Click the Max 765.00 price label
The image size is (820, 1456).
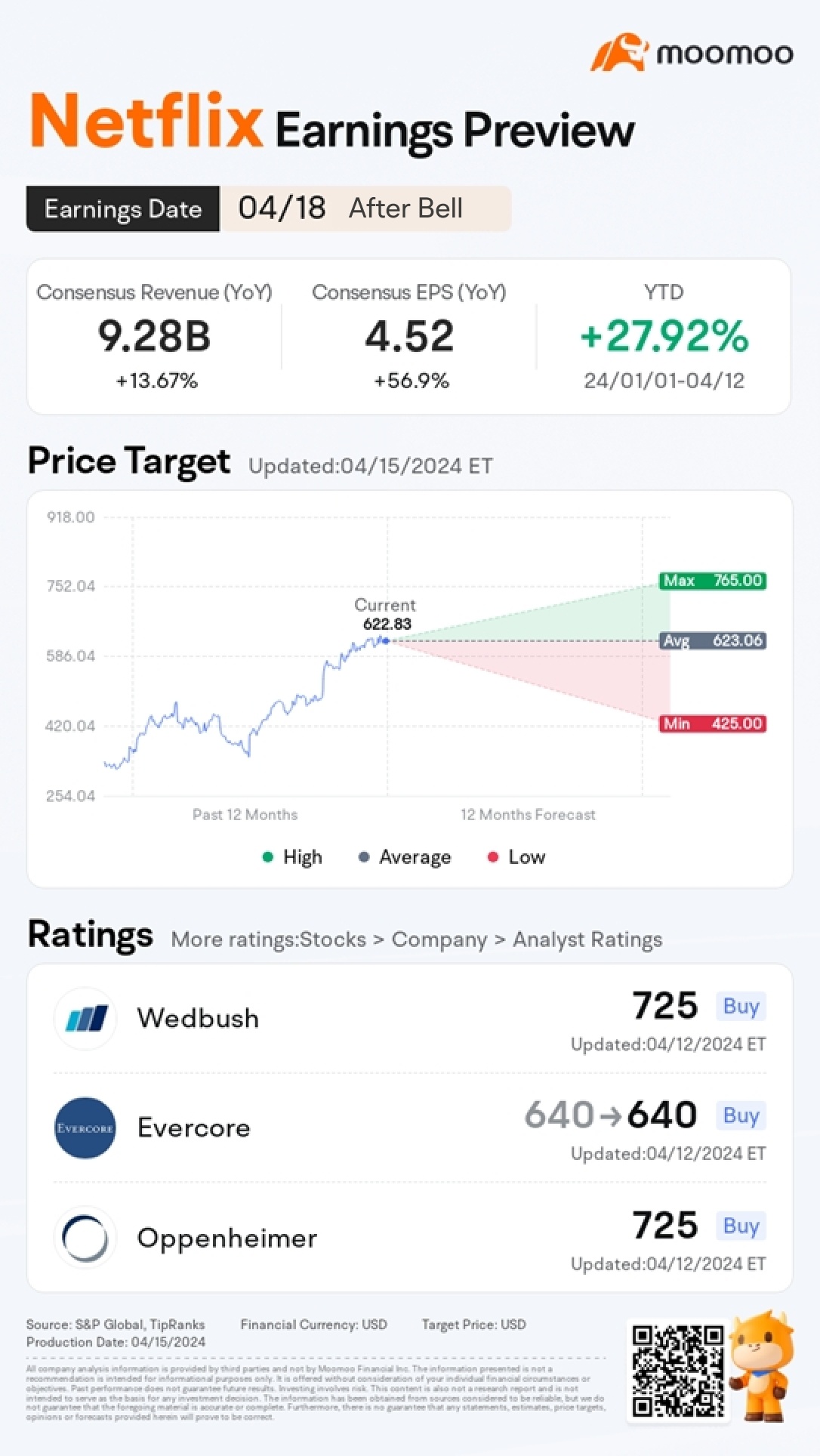[x=713, y=581]
